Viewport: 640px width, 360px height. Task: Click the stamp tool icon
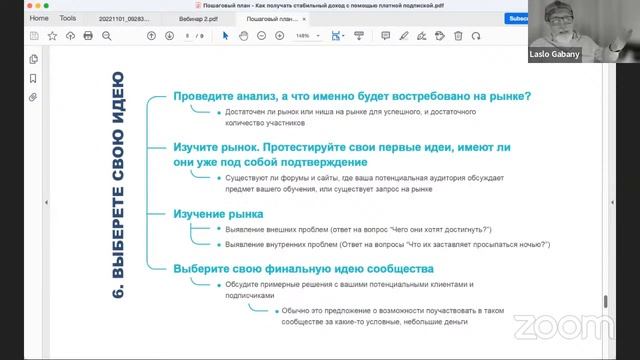pos(440,36)
